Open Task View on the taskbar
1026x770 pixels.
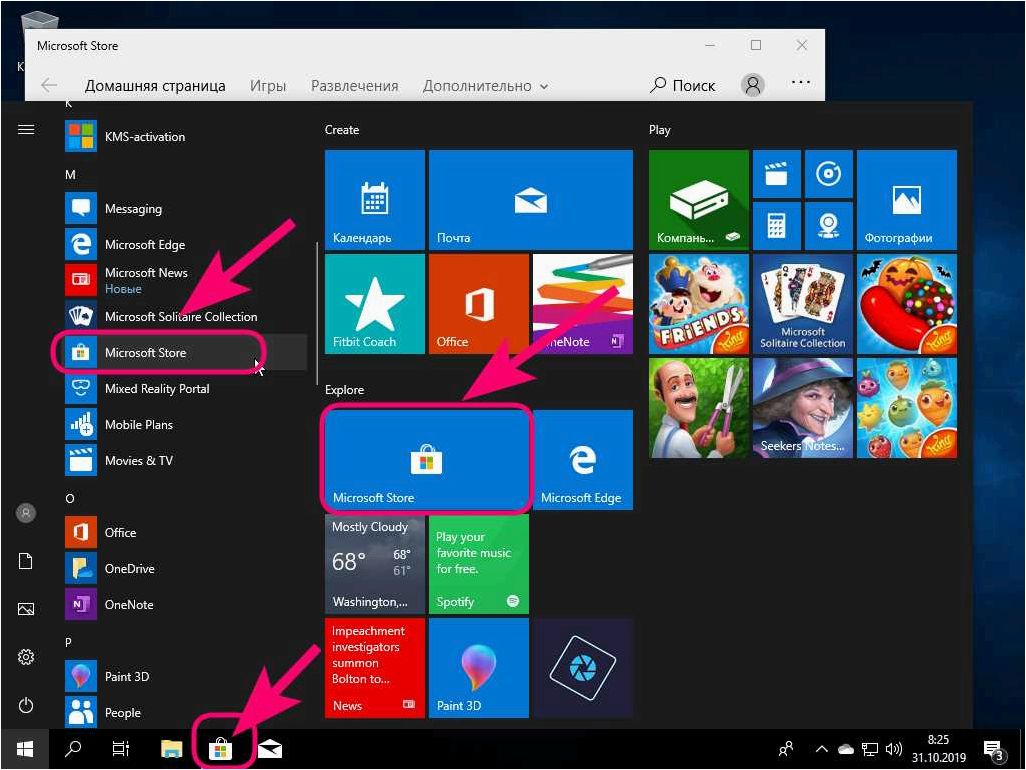pyautogui.click(x=121, y=748)
